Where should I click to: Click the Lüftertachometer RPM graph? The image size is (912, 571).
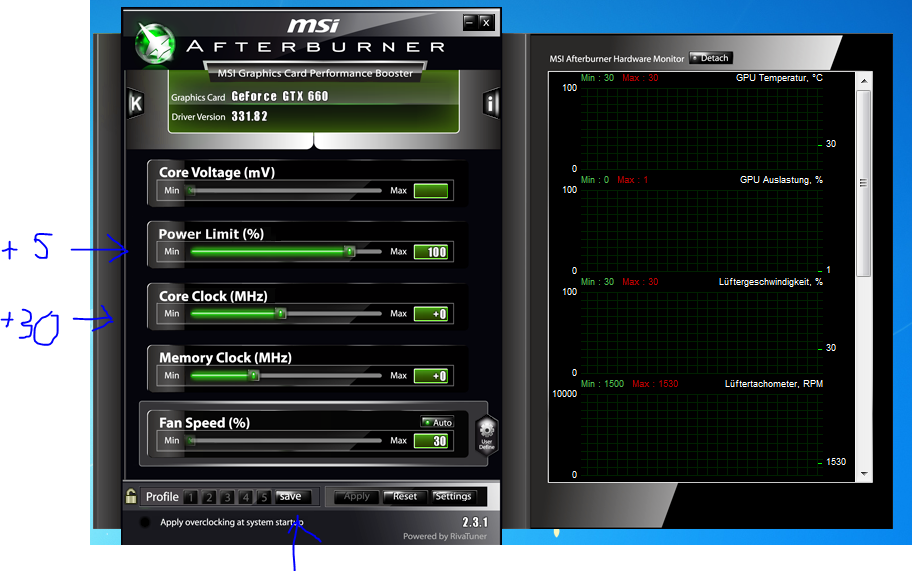pyautogui.click(x=701, y=434)
